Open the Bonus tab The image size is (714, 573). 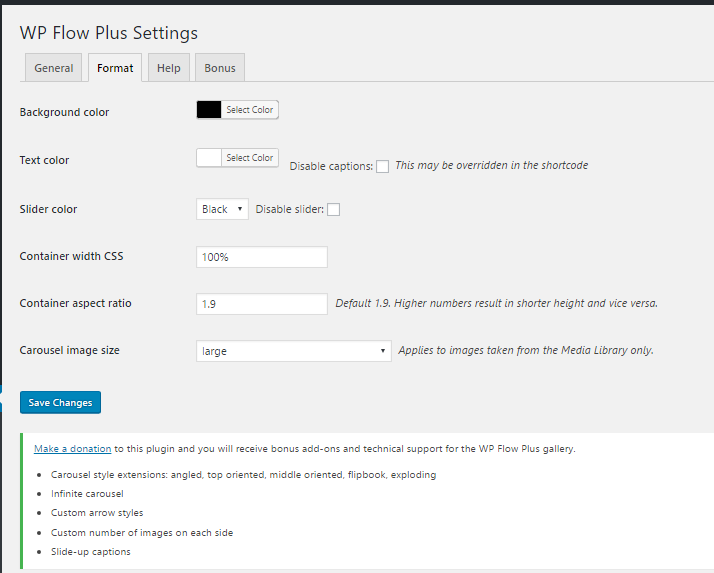point(220,68)
